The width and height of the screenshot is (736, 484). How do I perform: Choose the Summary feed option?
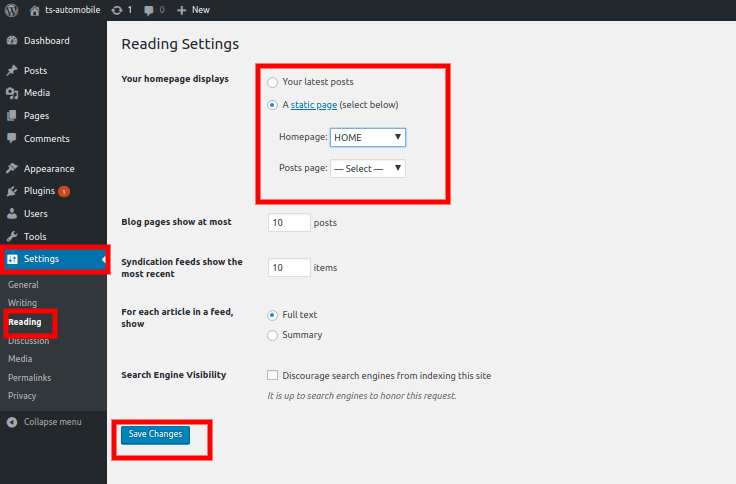273,335
